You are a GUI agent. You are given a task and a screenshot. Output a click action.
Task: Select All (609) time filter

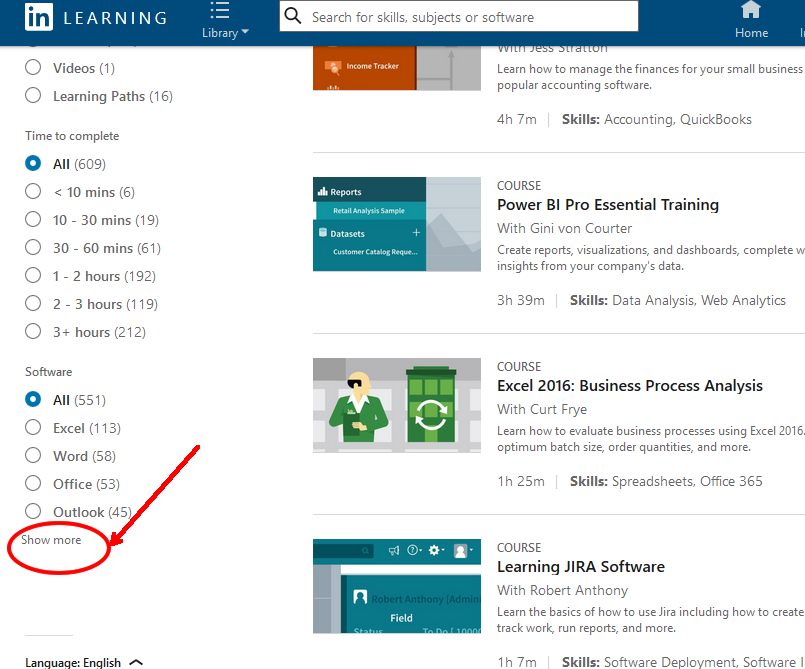click(33, 163)
